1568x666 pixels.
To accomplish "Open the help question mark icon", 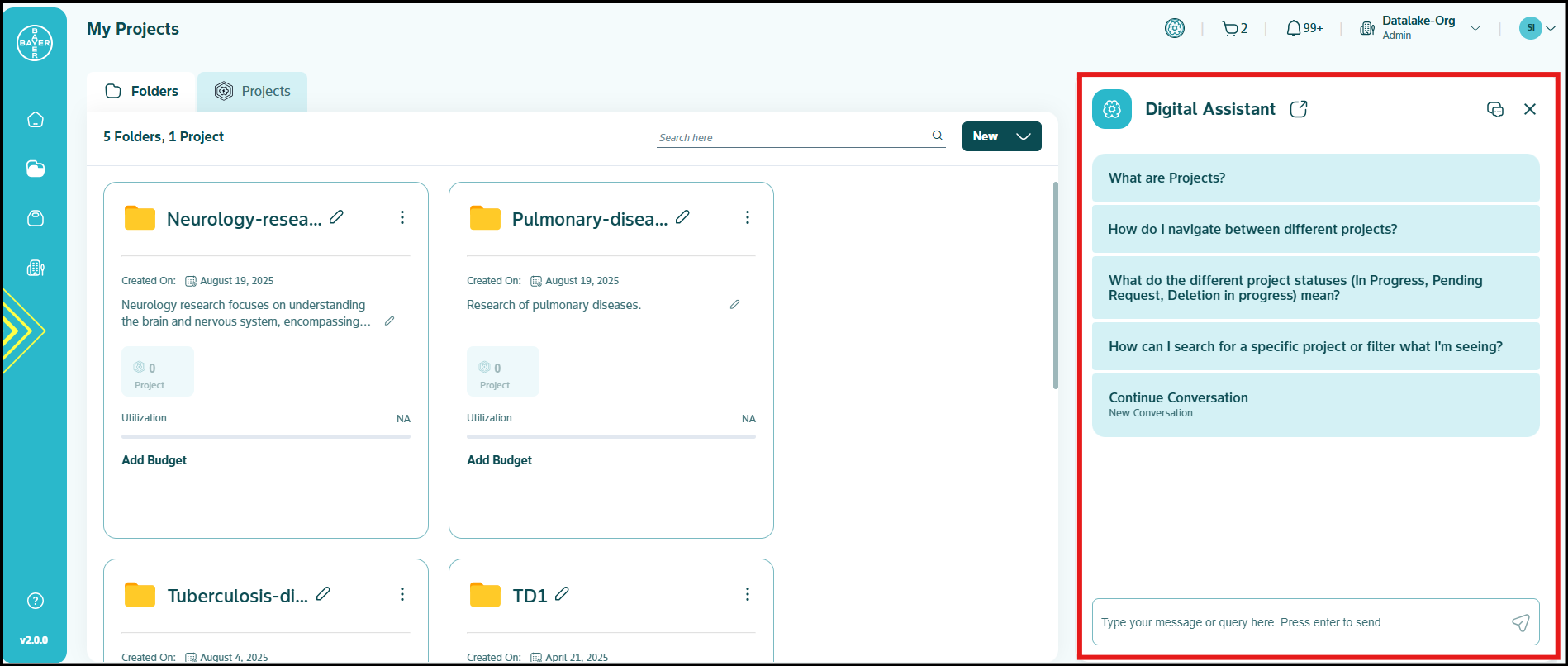I will pos(36,601).
